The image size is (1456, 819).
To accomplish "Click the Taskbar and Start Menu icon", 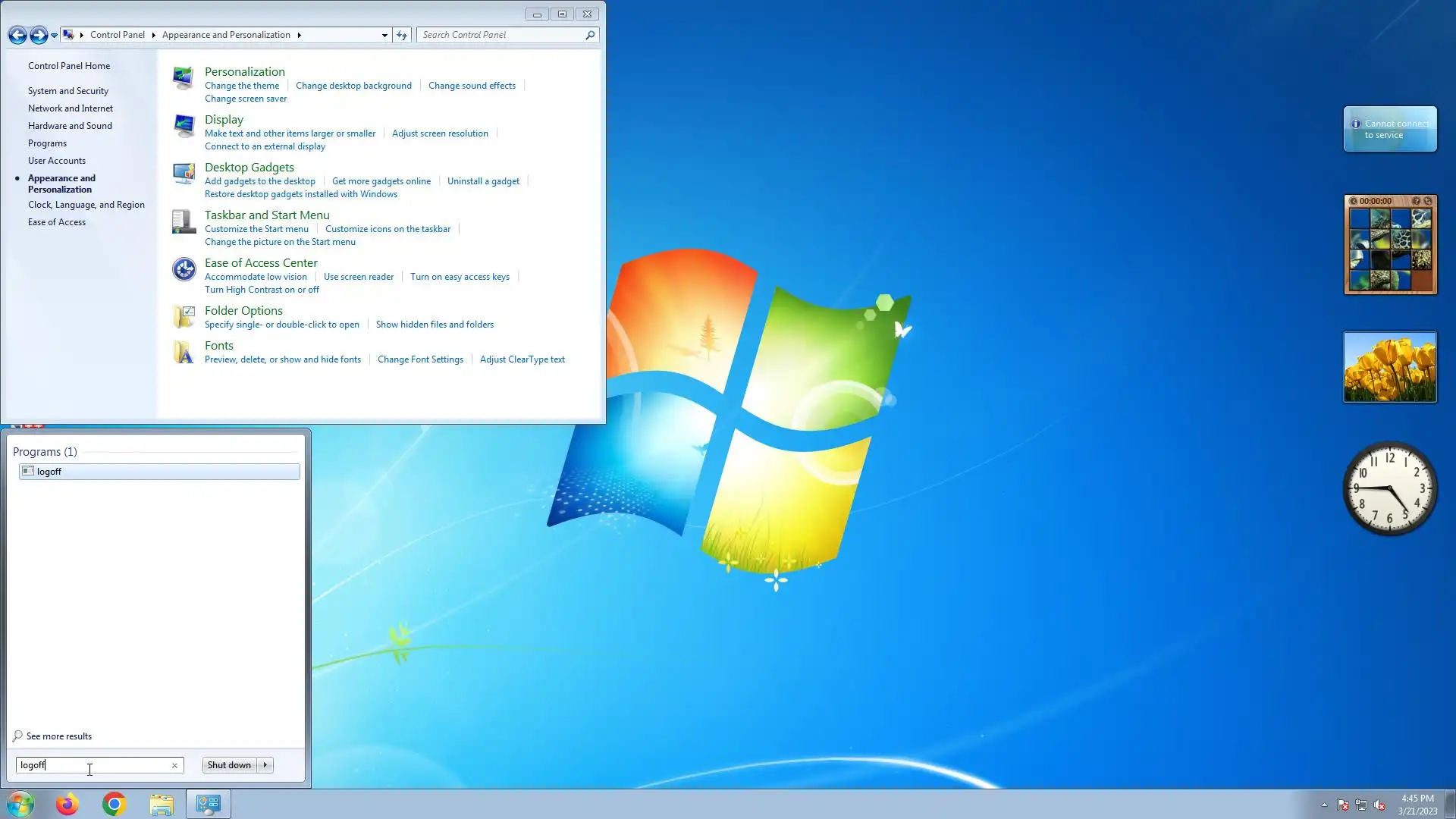I will (x=183, y=221).
